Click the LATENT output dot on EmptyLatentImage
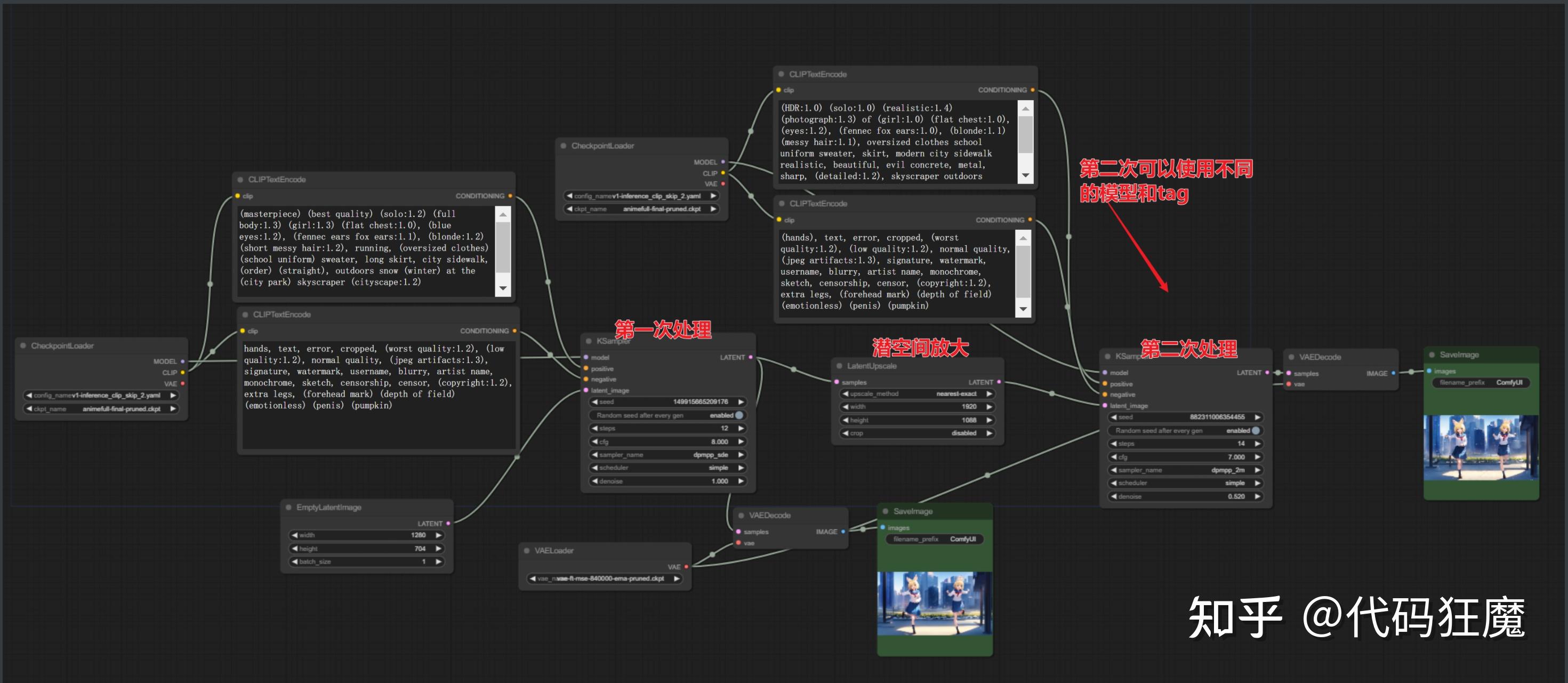Screen dimensions: 1568x683 (448, 524)
